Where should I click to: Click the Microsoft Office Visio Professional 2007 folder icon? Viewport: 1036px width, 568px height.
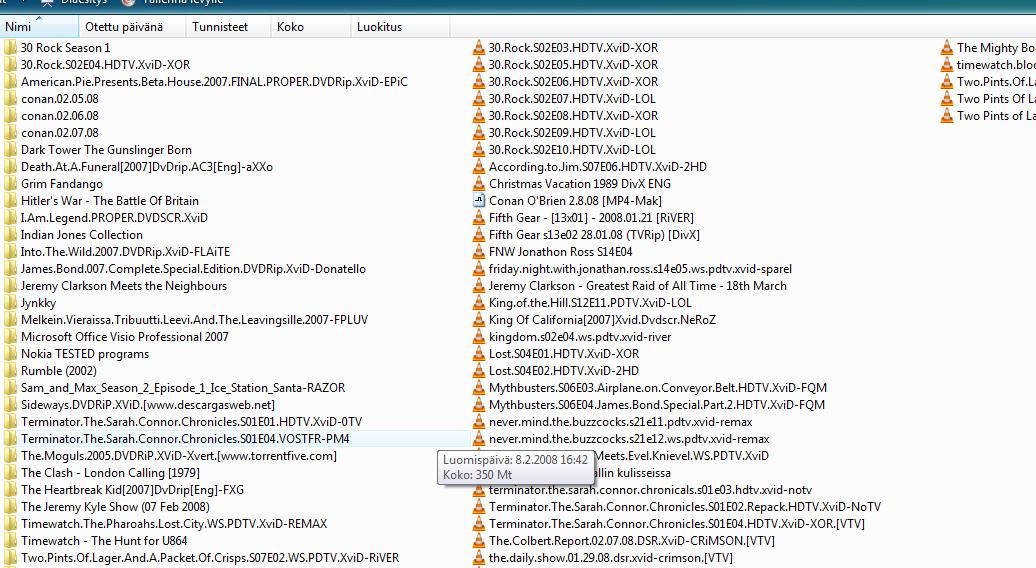tap(10, 336)
